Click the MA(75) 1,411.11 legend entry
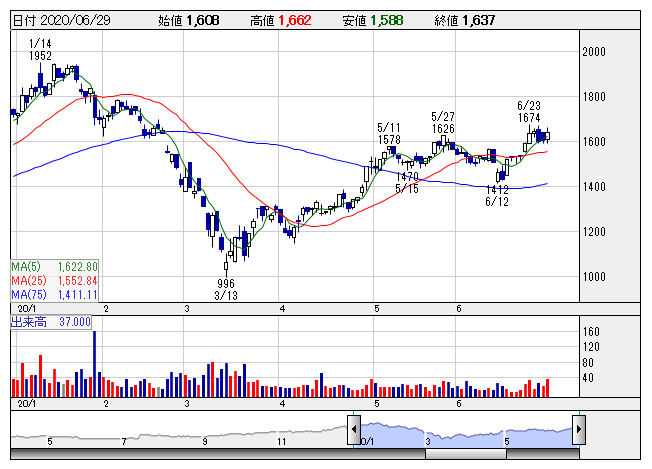652x469 pixels. click(x=54, y=295)
